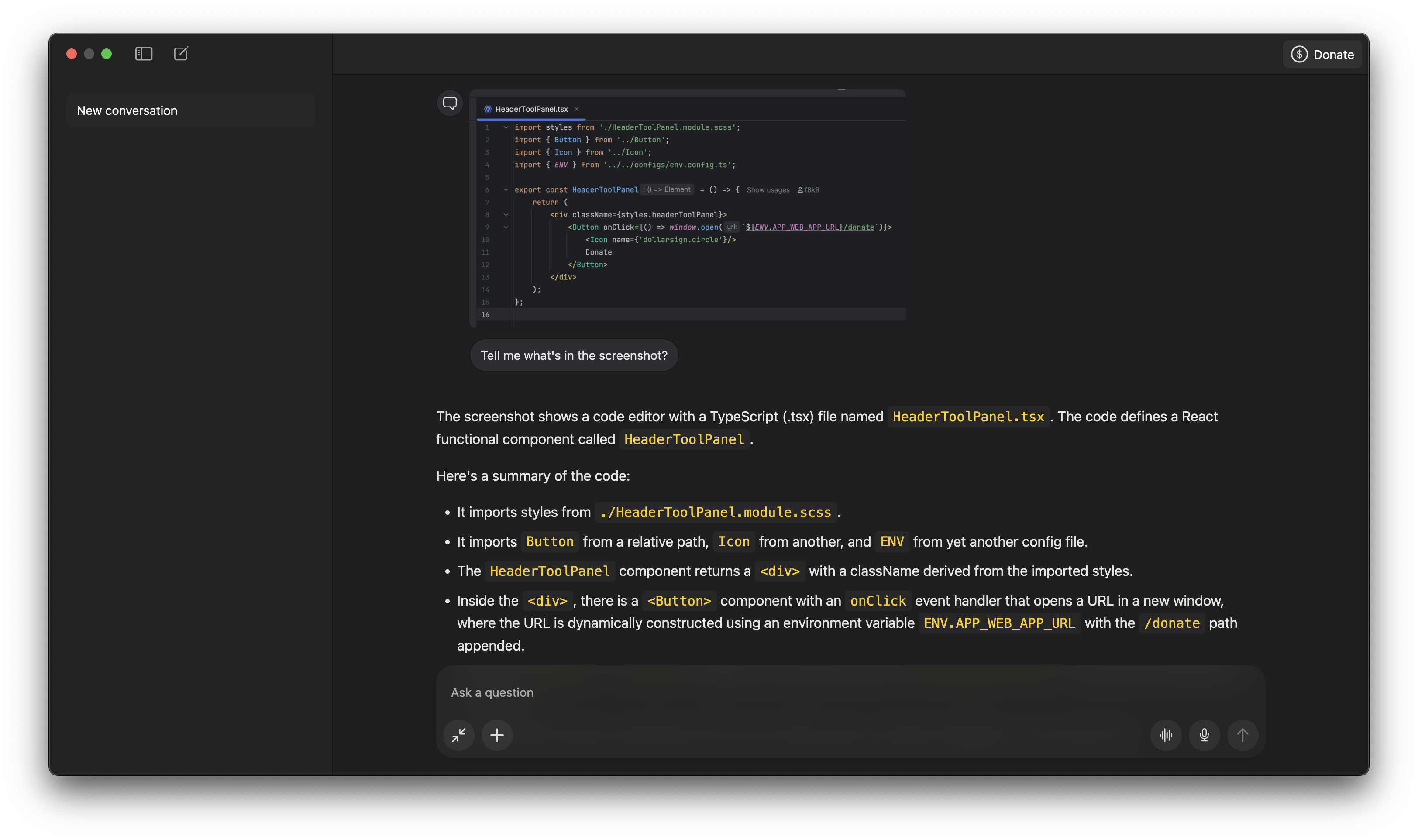1418x840 pixels.
Task: Click the collapse arrows icon in composer
Action: [x=458, y=735]
